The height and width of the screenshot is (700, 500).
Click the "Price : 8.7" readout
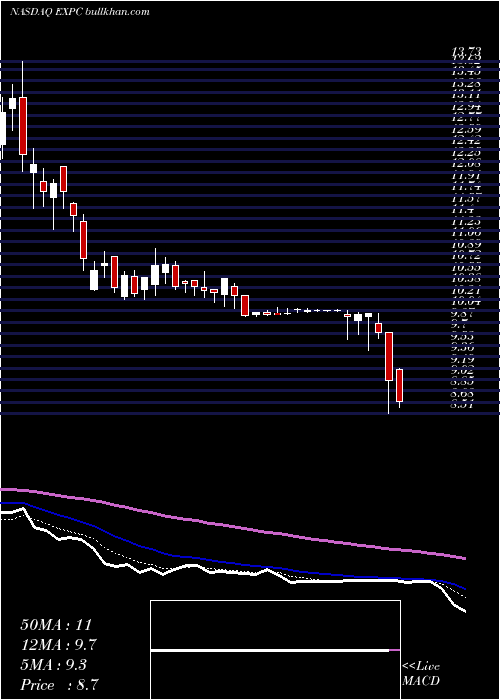[x=59, y=685]
